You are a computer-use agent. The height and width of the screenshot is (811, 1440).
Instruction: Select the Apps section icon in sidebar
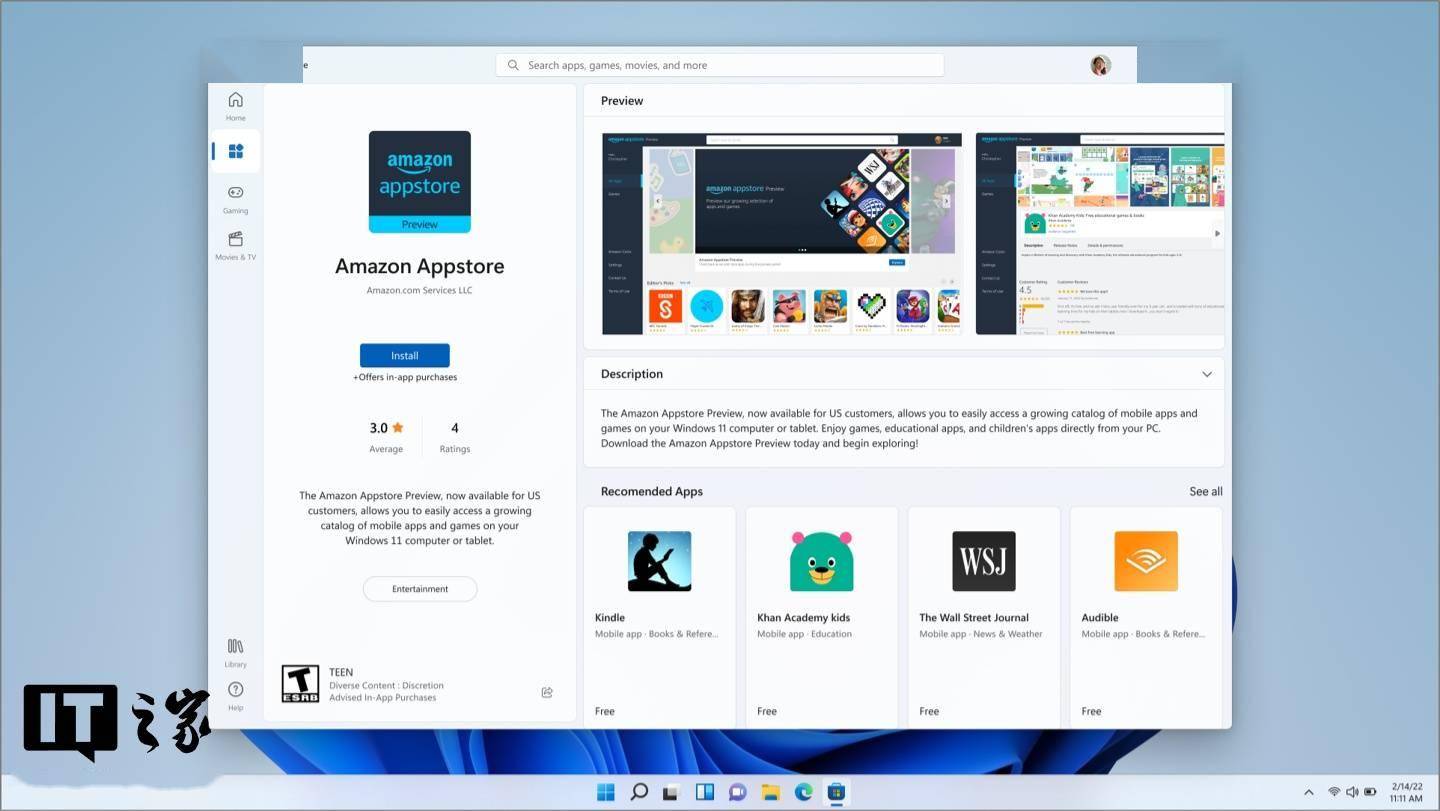coord(236,151)
